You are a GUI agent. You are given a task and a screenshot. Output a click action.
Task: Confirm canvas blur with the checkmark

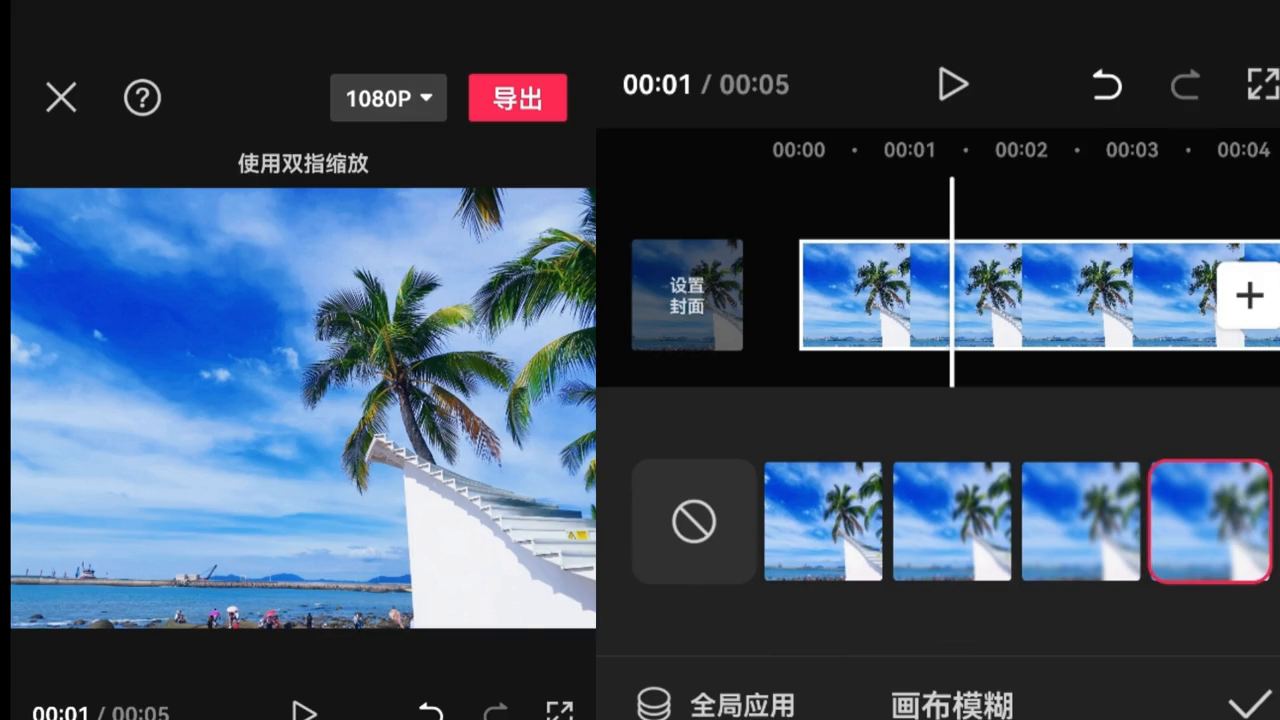point(1249,703)
